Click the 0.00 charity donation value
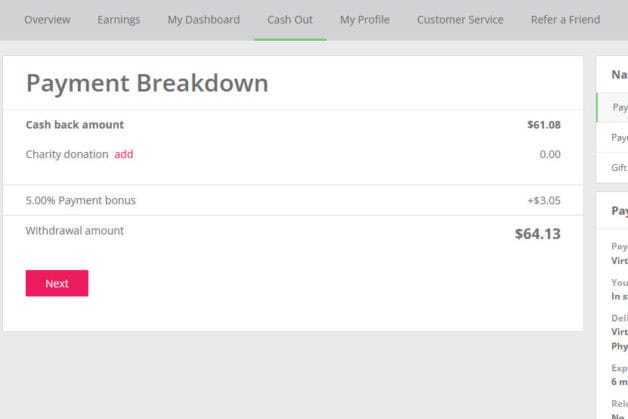Image resolution: width=628 pixels, height=419 pixels. coord(549,155)
